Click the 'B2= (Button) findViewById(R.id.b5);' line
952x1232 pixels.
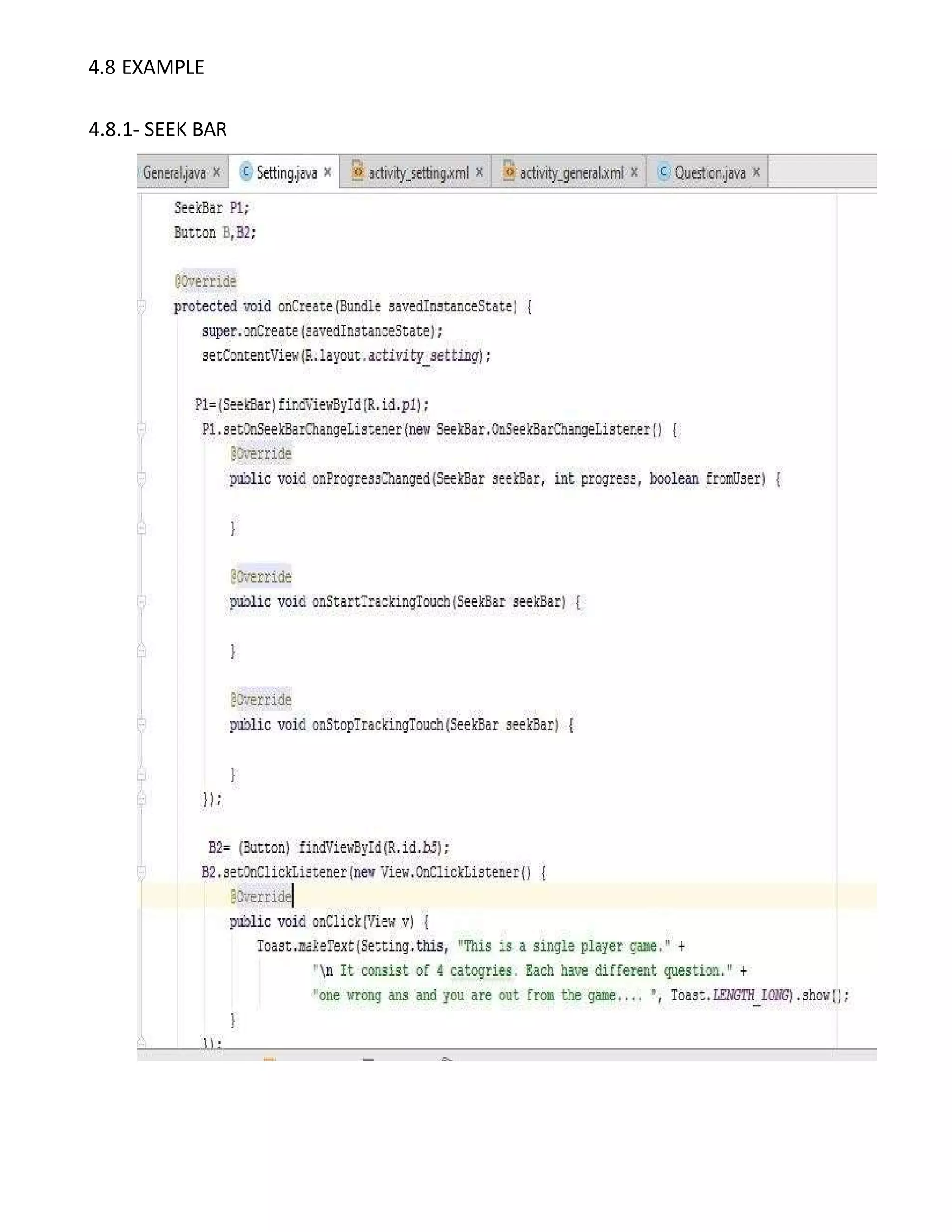[x=329, y=848]
